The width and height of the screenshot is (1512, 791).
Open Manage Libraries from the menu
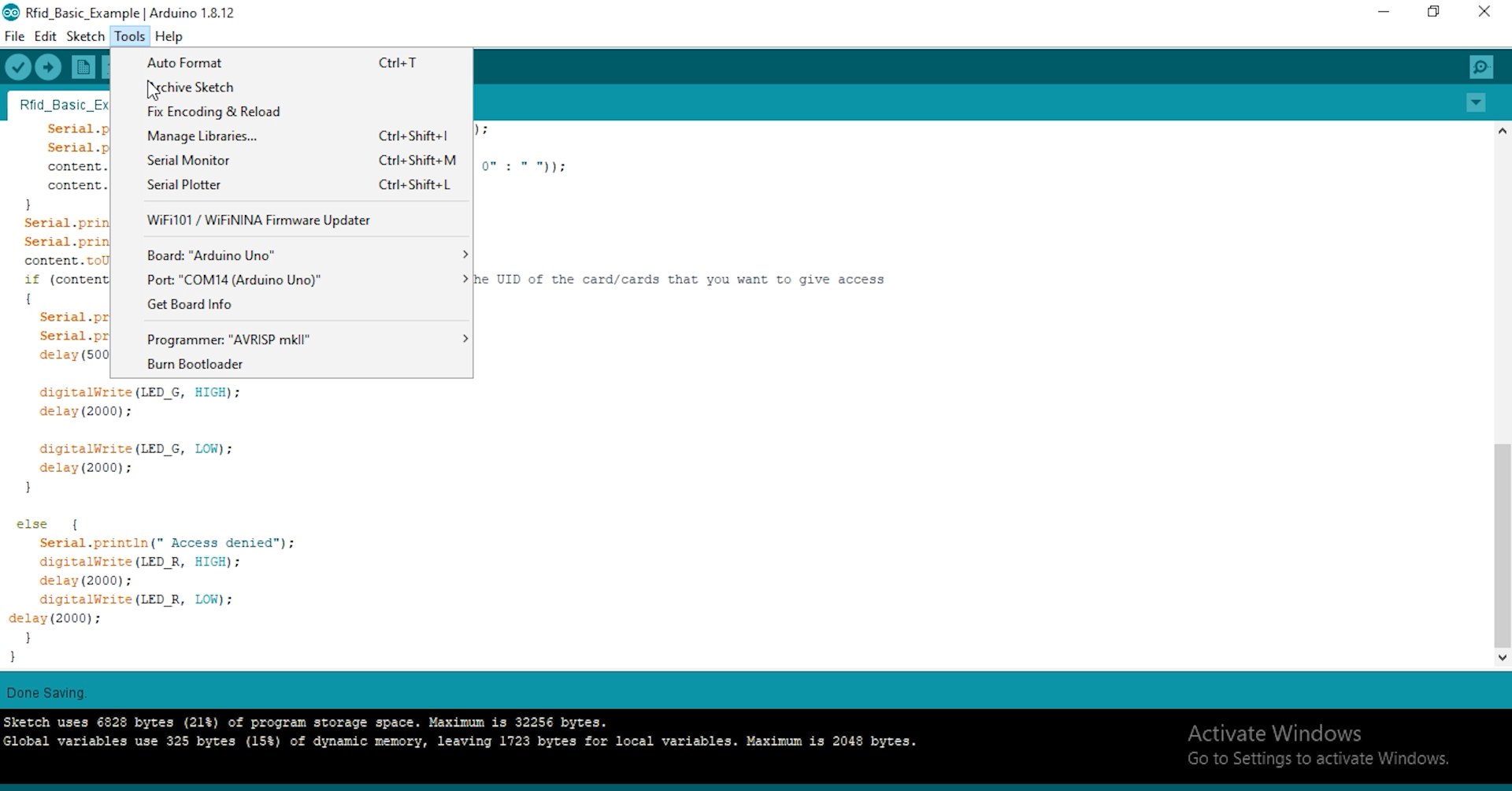(202, 136)
